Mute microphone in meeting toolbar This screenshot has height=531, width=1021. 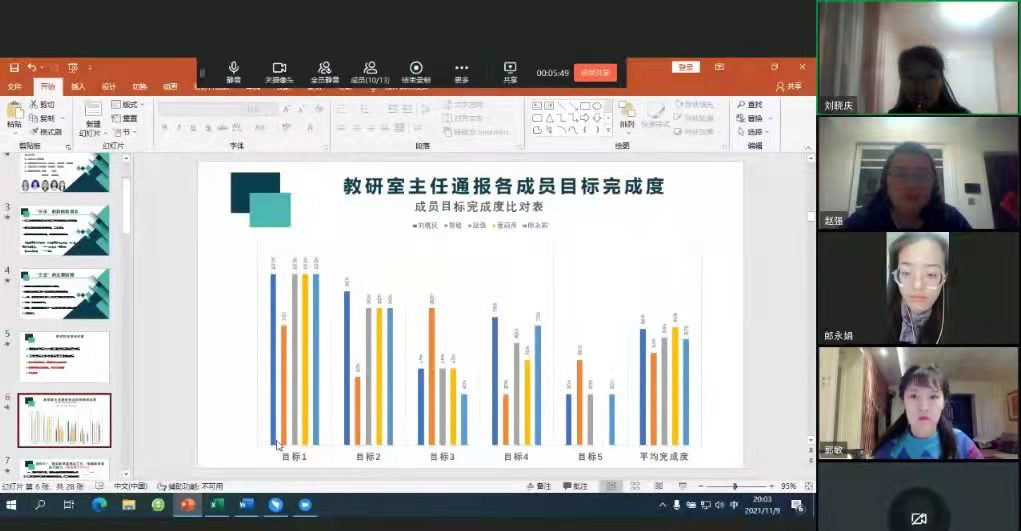point(233,72)
